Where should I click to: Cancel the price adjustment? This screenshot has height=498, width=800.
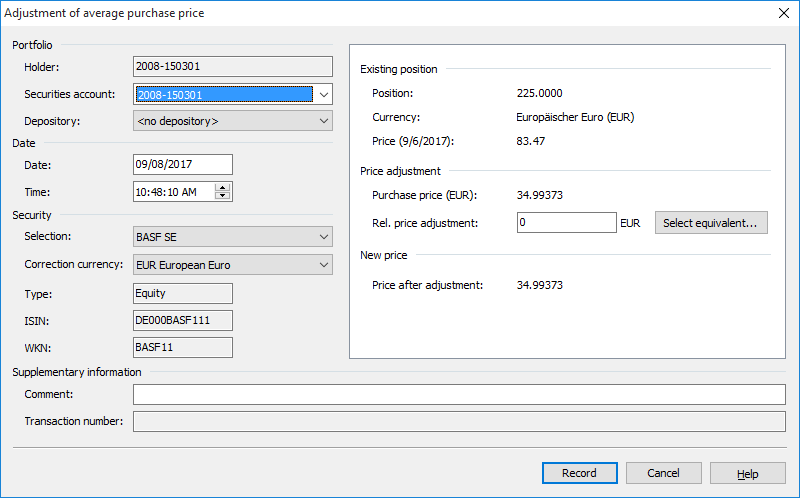(x=663, y=473)
